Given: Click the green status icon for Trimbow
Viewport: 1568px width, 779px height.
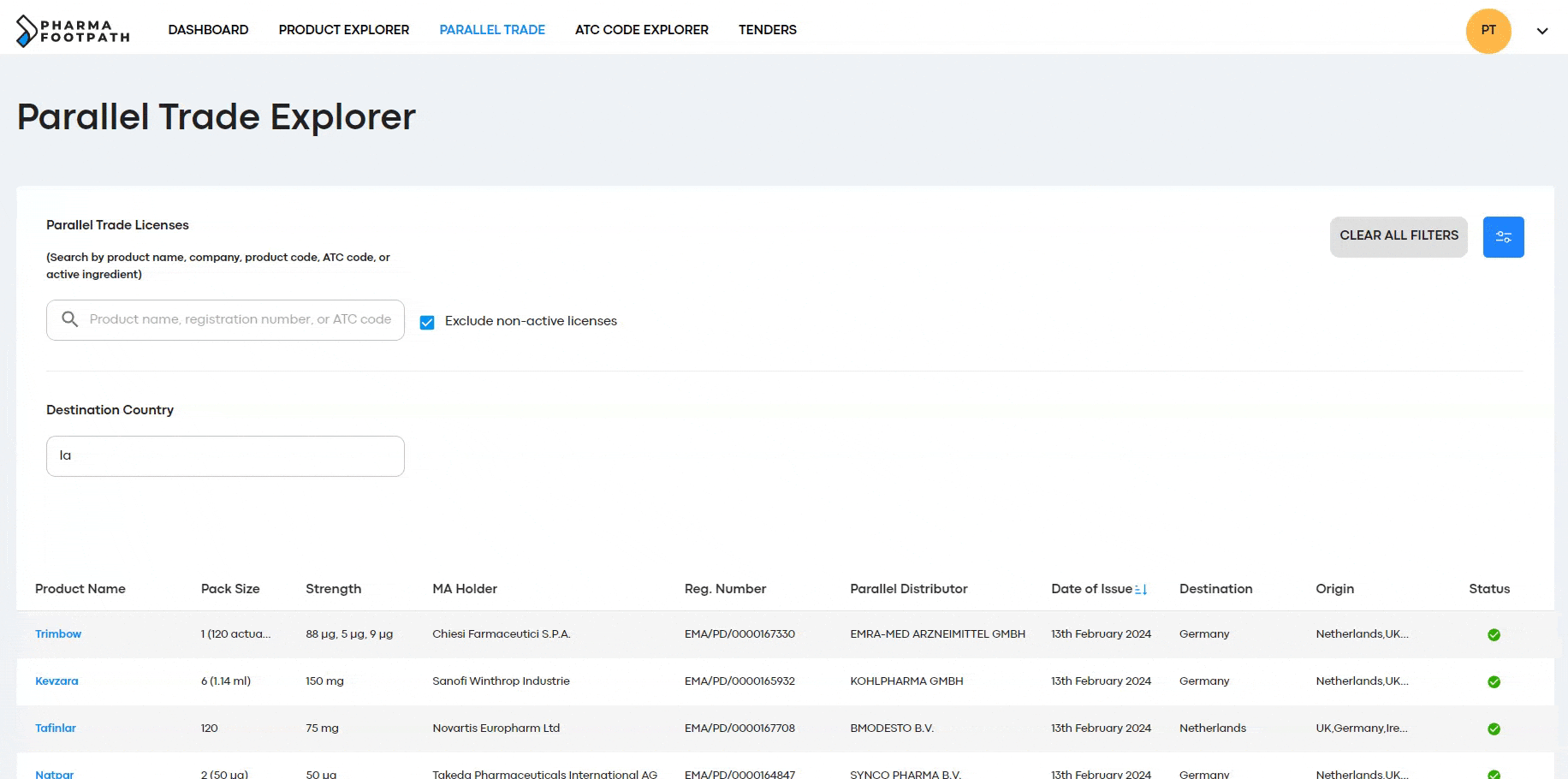Looking at the screenshot, I should pos(1494,634).
